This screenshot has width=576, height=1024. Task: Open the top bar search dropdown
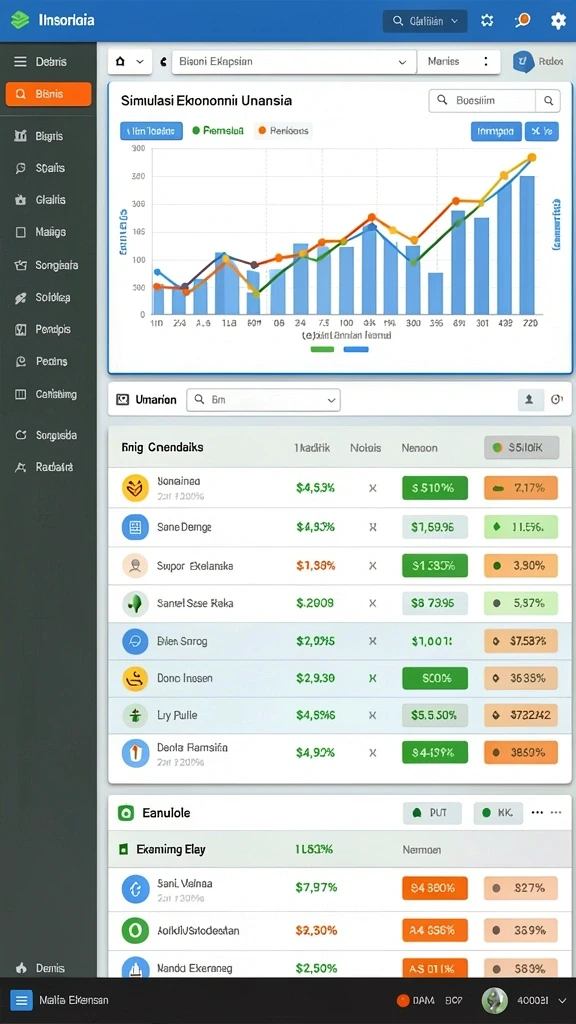425,21
